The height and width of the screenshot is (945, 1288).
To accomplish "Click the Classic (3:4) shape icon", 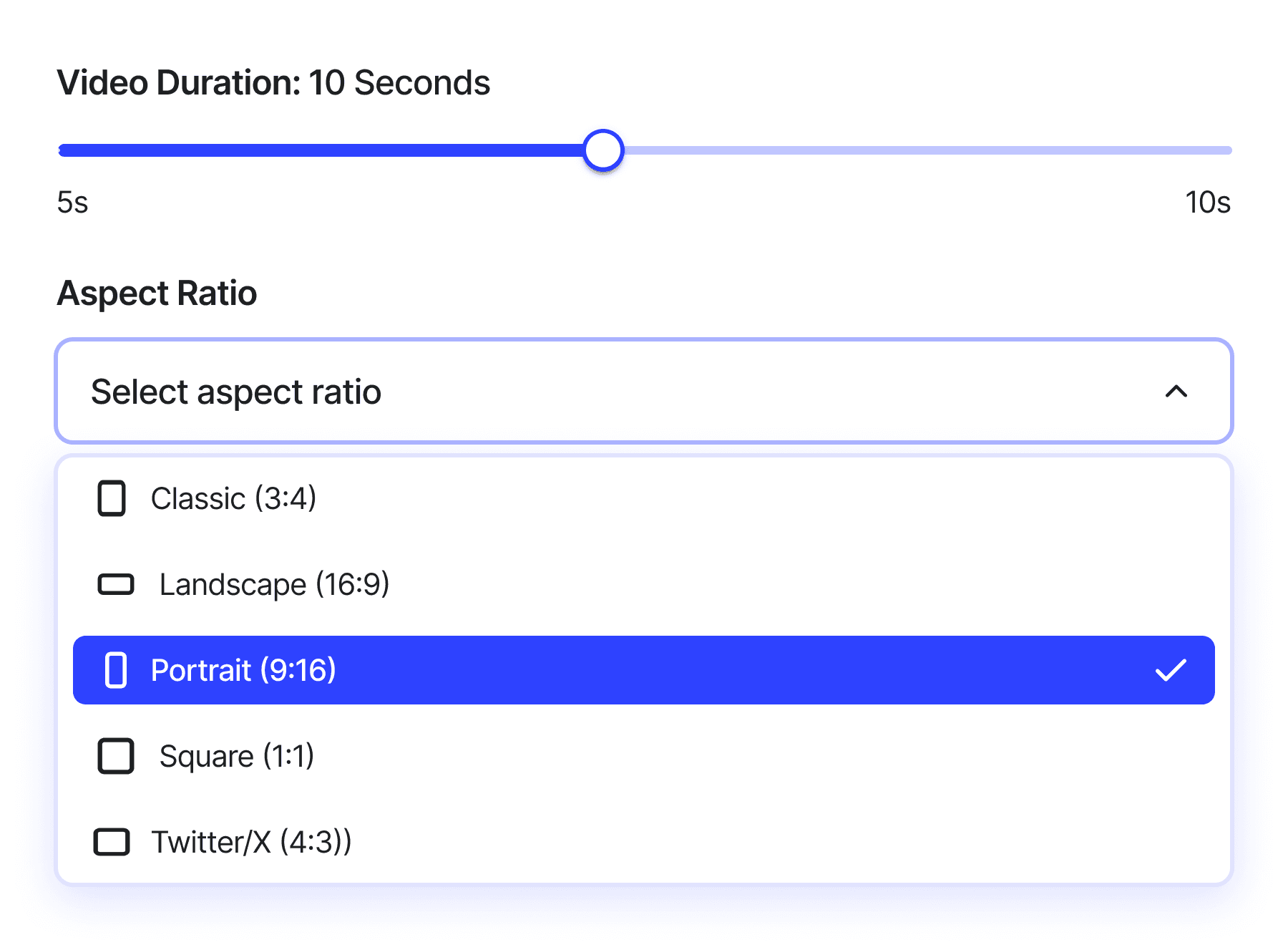I will [x=112, y=498].
